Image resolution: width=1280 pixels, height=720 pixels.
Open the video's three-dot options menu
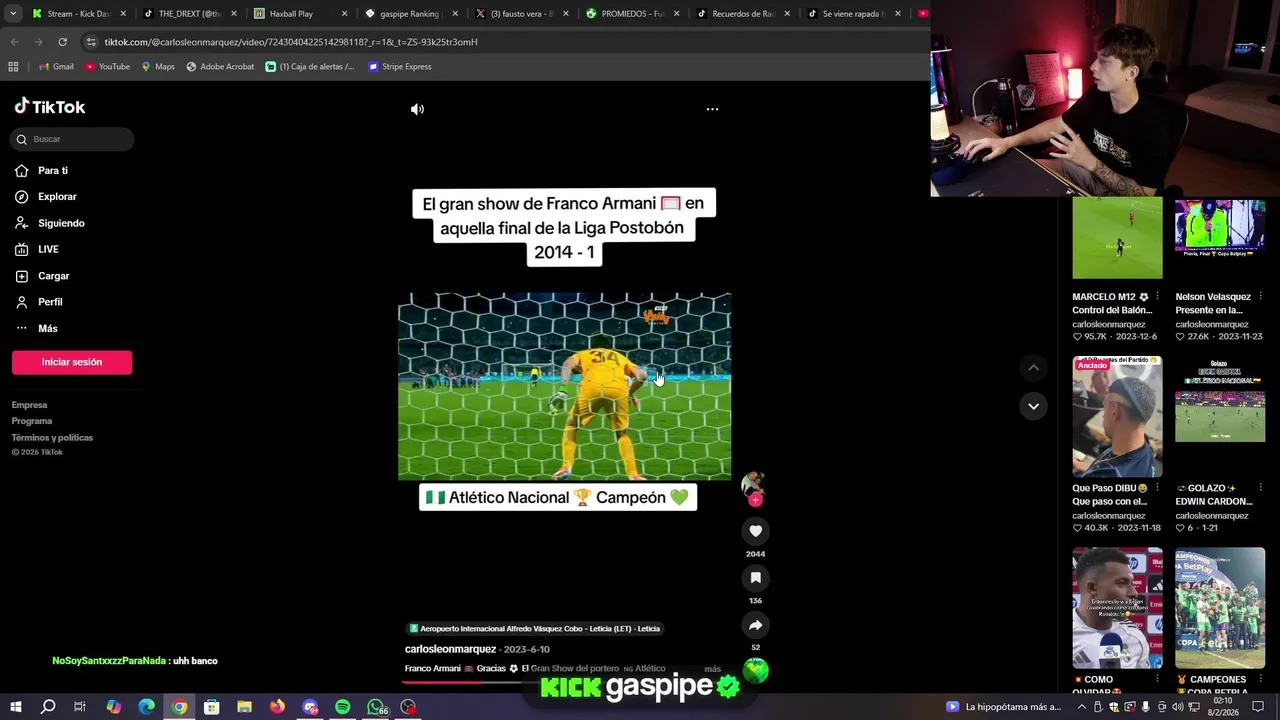712,109
